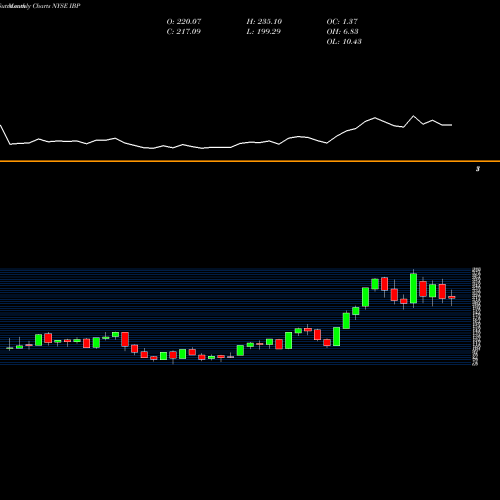Click the last red candlestick on the right
The height and width of the screenshot is (500, 500).
pyautogui.click(x=452, y=297)
